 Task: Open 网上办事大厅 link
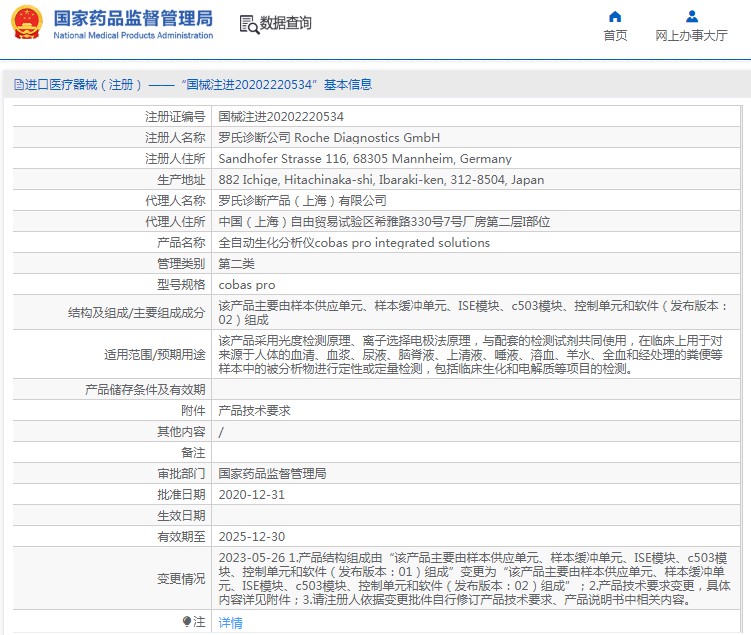[691, 35]
